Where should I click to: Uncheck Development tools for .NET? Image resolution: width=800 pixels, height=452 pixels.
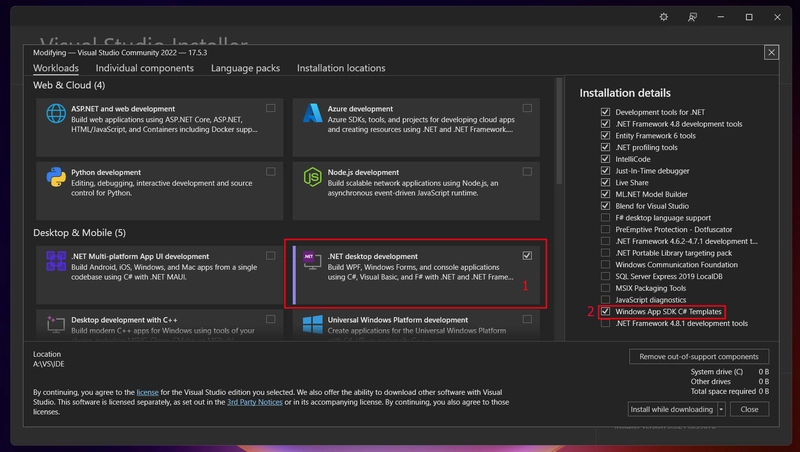coord(605,112)
